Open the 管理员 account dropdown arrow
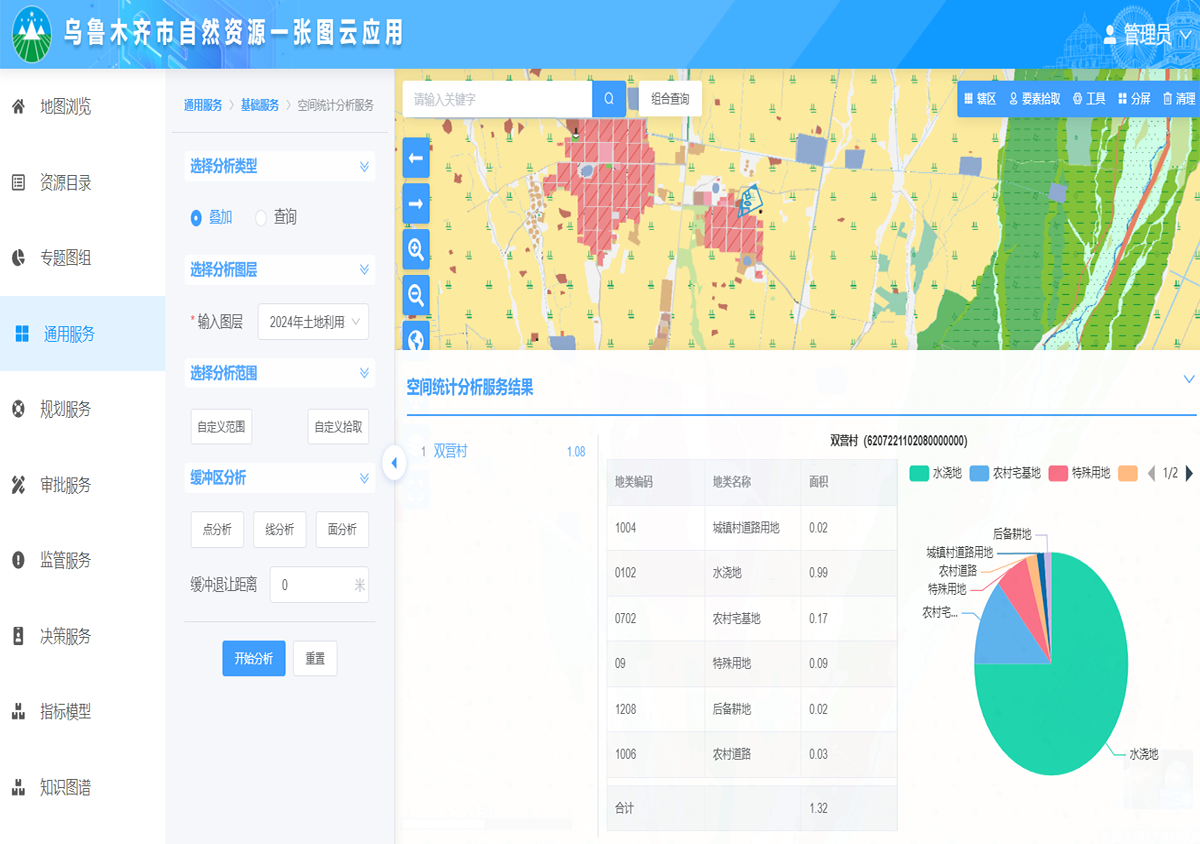The width and height of the screenshot is (1200, 844). click(1186, 36)
